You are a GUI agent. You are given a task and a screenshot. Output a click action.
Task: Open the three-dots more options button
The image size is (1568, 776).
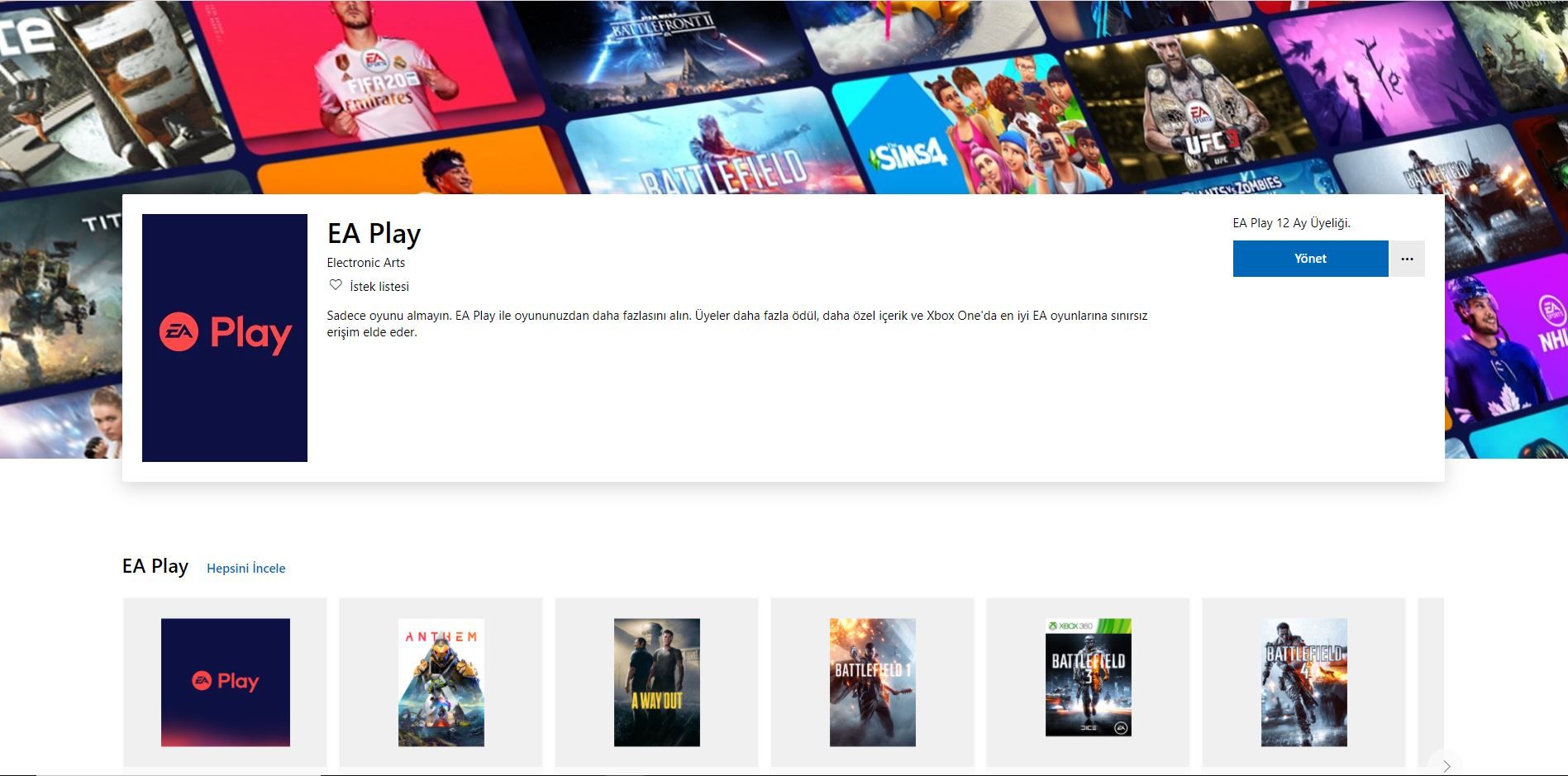pos(1407,259)
